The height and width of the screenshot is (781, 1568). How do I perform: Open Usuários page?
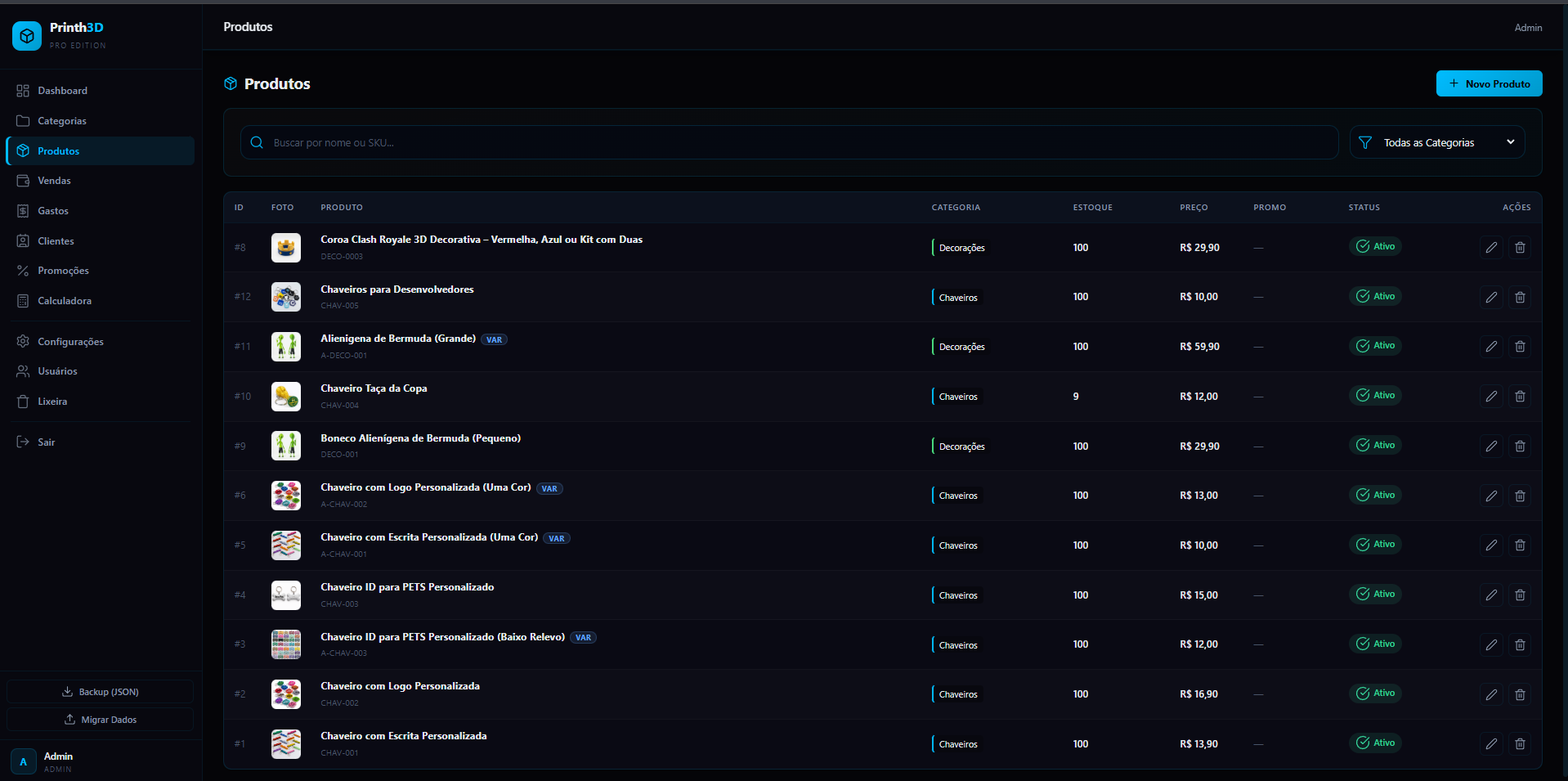point(101,371)
